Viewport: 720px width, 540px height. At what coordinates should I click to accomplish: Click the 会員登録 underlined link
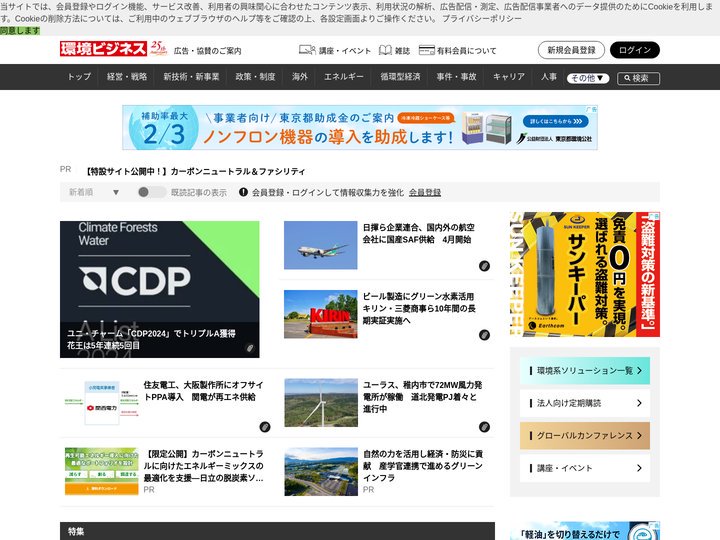tap(425, 192)
